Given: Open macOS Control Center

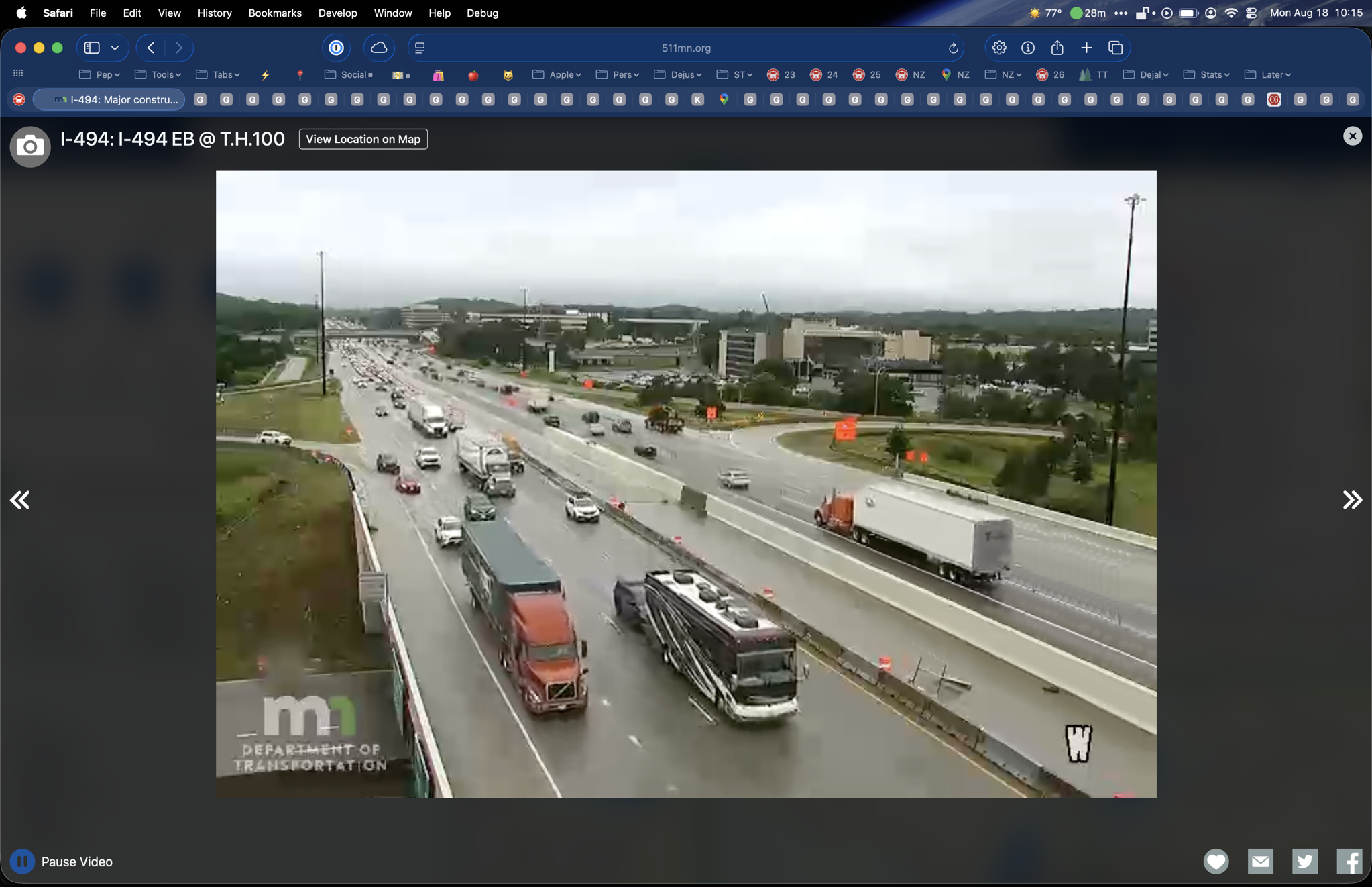Looking at the screenshot, I should [1251, 13].
